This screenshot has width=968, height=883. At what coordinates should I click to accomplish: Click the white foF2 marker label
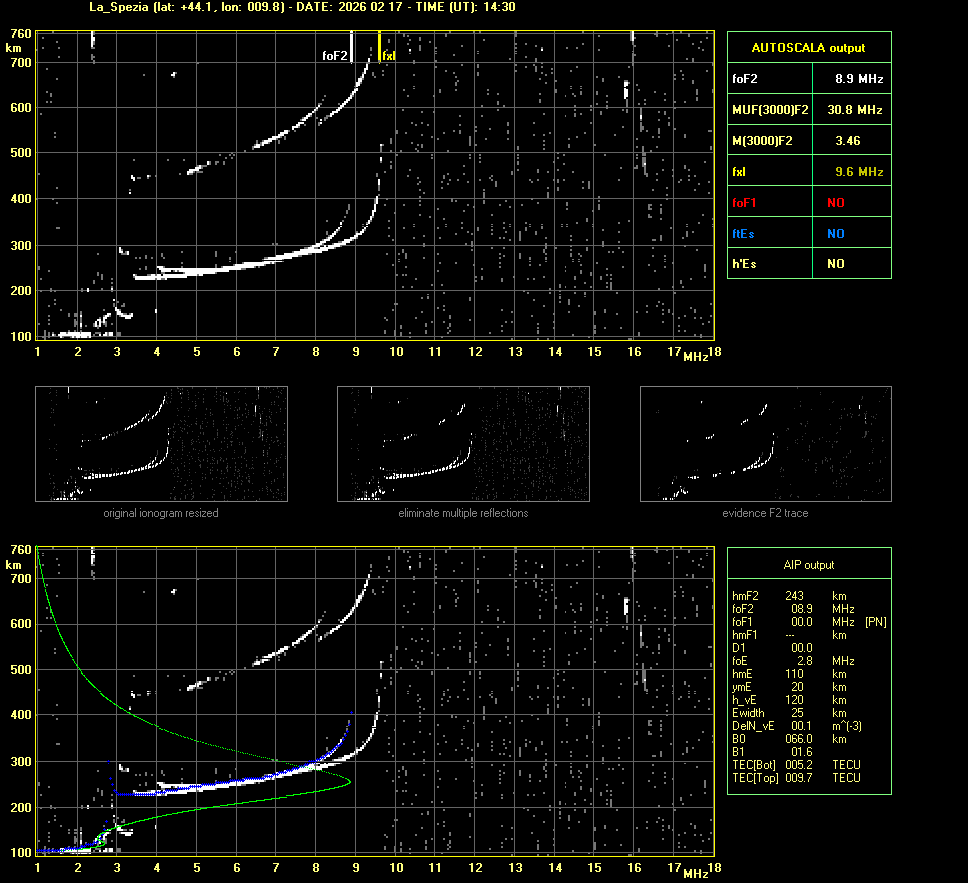point(334,56)
